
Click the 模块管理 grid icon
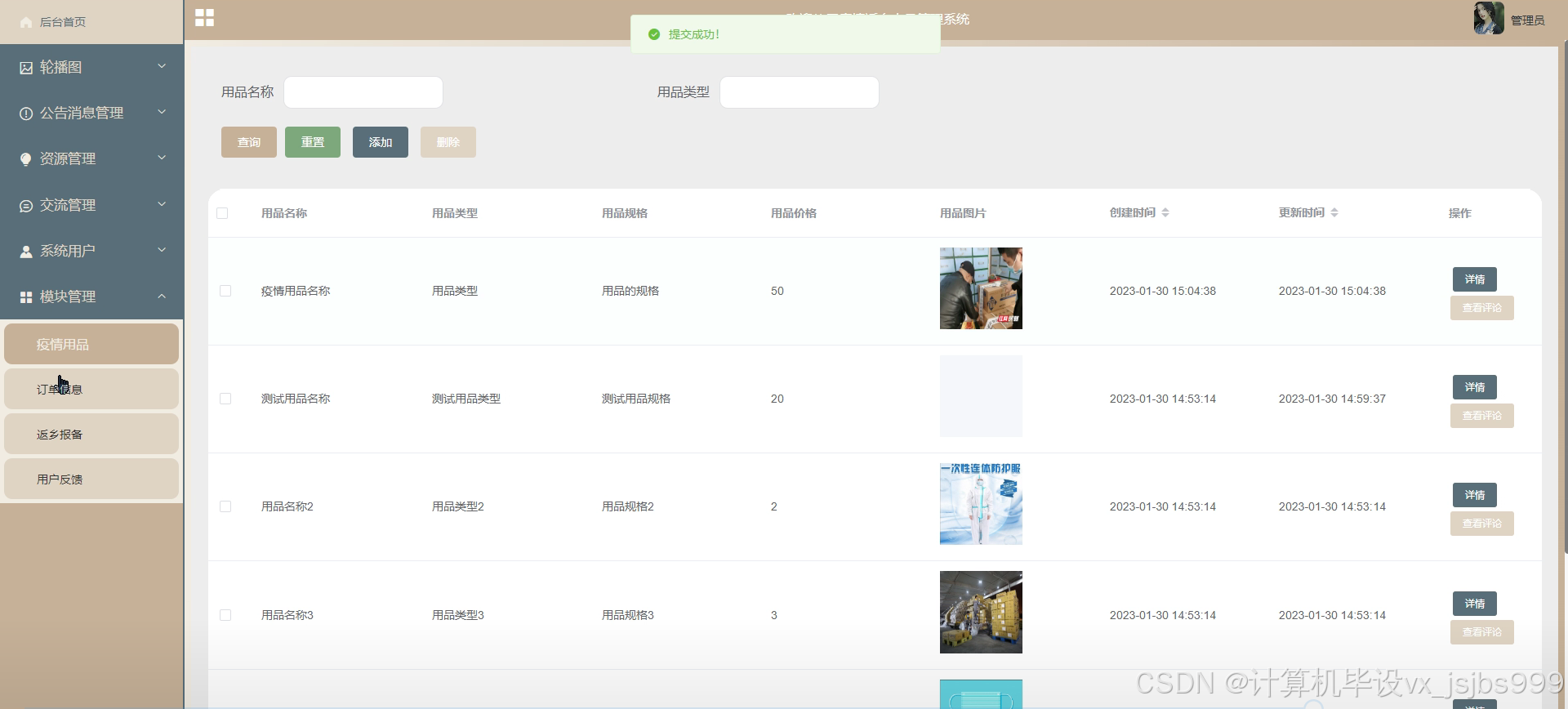click(x=26, y=297)
